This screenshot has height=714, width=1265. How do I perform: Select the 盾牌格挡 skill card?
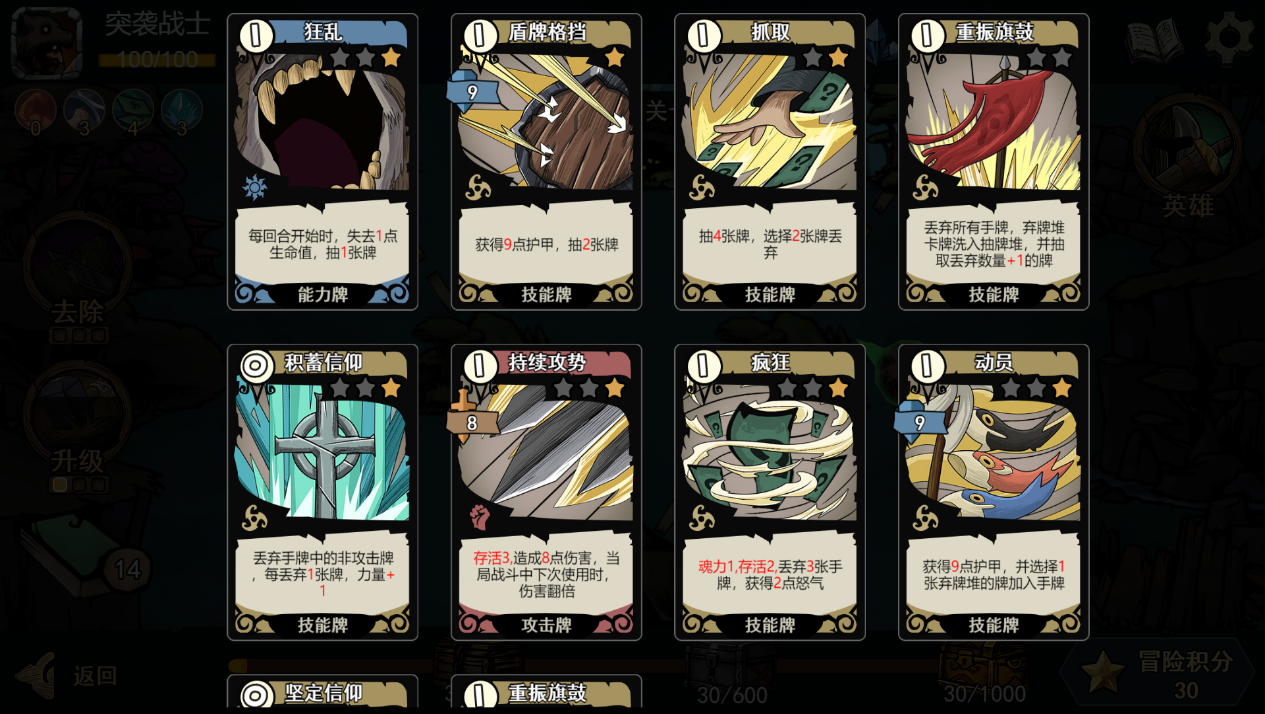546,162
